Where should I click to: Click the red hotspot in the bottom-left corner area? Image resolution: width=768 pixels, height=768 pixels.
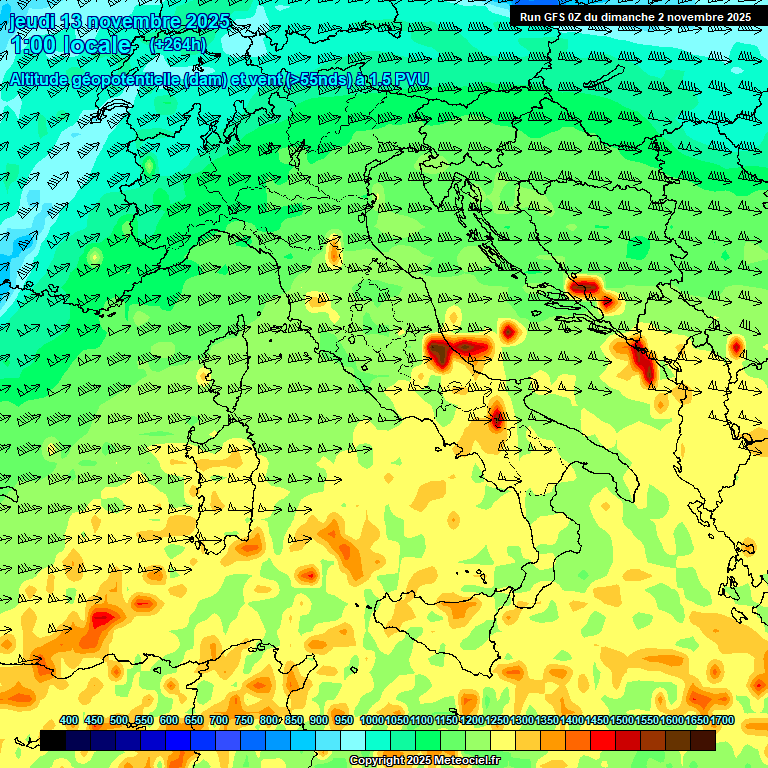pos(102,619)
